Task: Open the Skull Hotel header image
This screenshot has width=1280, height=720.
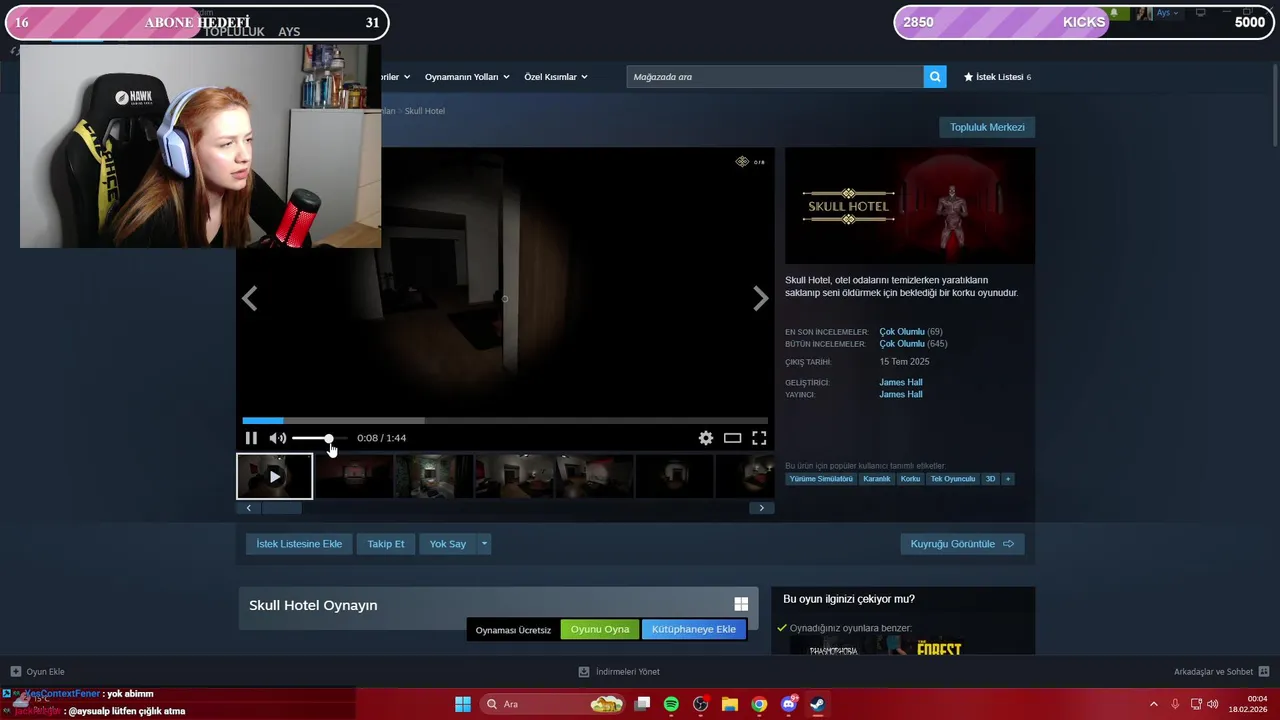Action: [910, 206]
